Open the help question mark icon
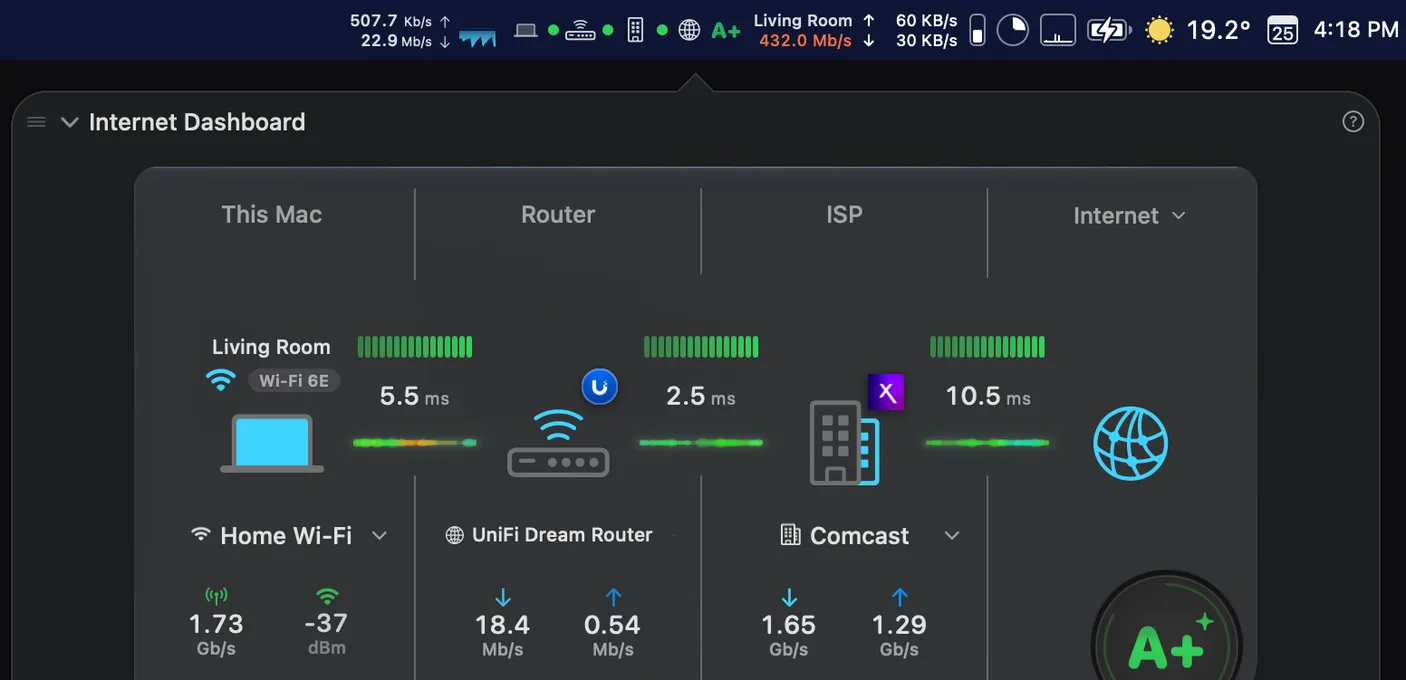Screen dimensions: 1406x680 click(1353, 122)
